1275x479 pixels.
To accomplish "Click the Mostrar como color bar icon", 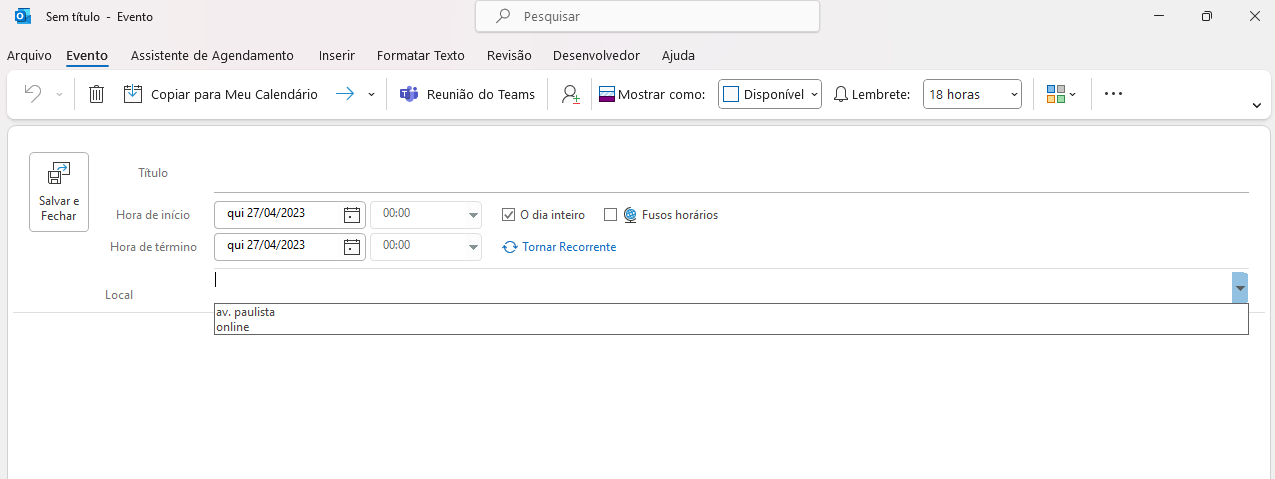I will click(x=606, y=94).
